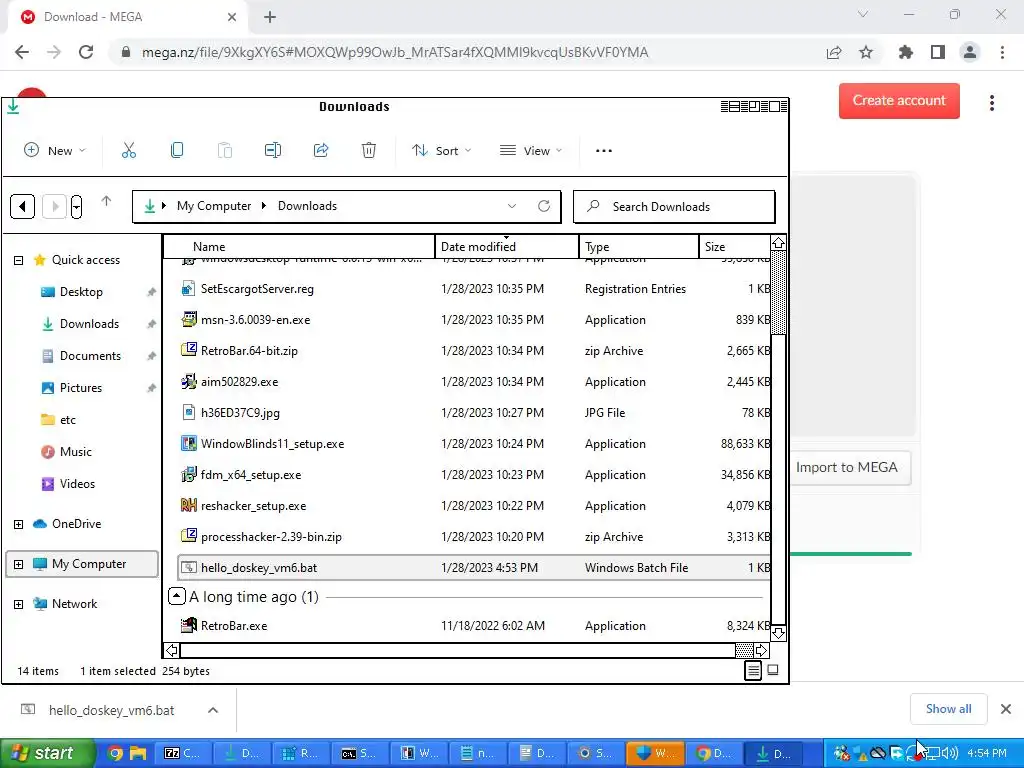Click the horizontal scrollbar right arrow
The height and width of the screenshot is (768, 1024).
coord(761,650)
